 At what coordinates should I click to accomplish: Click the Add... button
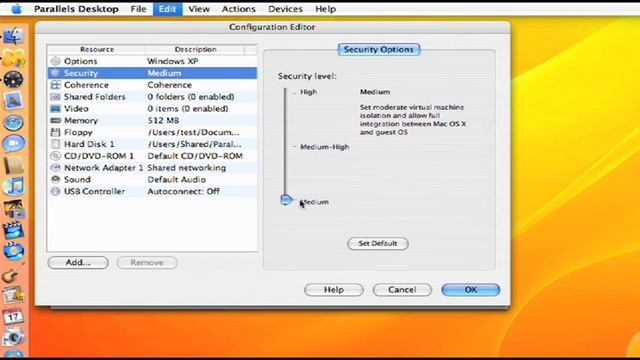pyautogui.click(x=78, y=262)
